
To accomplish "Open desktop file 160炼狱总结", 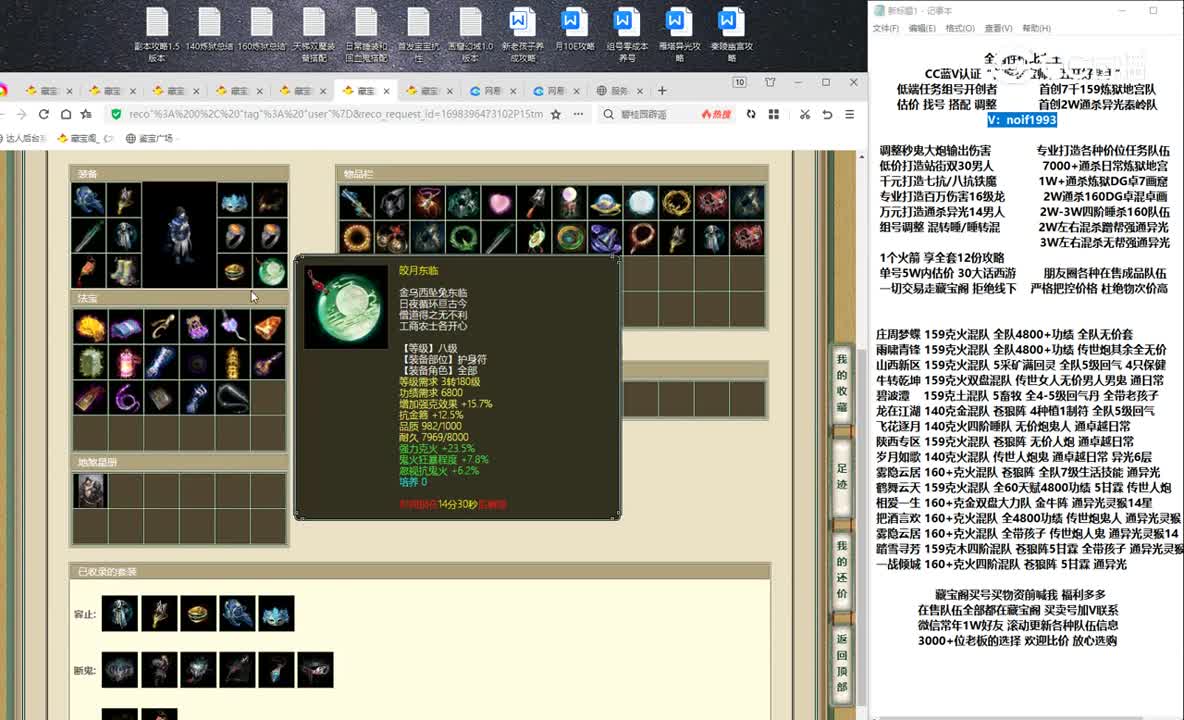I will pyautogui.click(x=261, y=31).
